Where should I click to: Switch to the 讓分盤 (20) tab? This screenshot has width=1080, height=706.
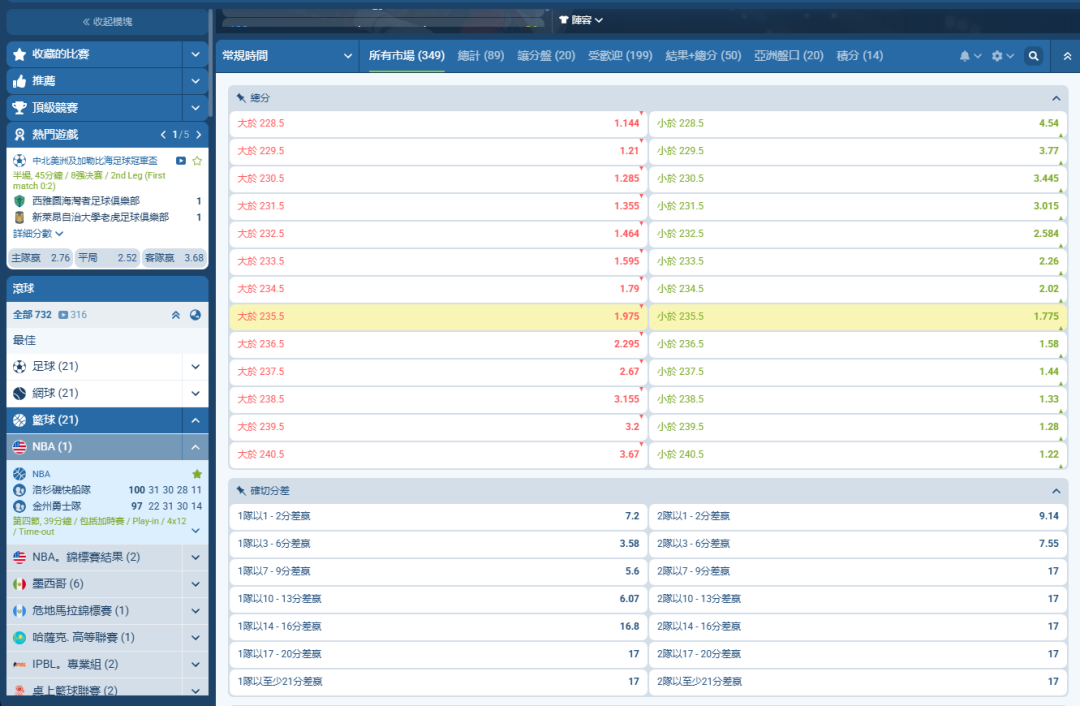[546, 56]
